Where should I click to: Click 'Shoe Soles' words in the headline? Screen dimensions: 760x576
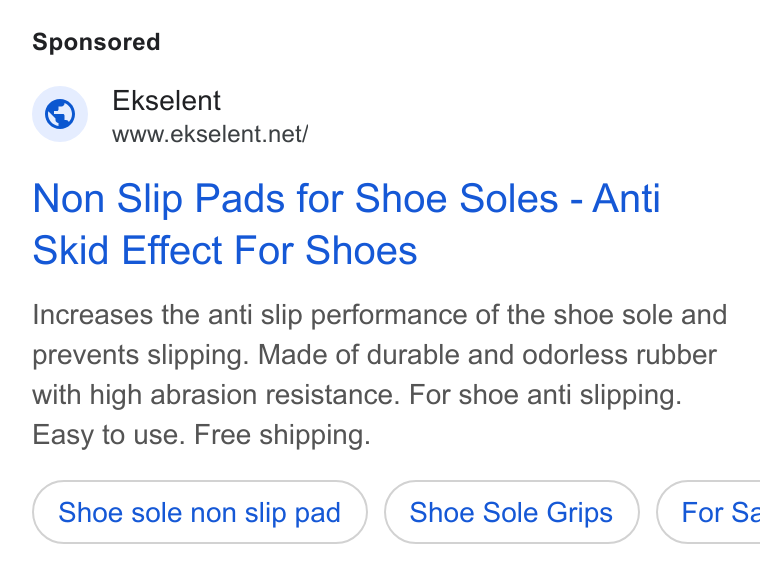457,199
